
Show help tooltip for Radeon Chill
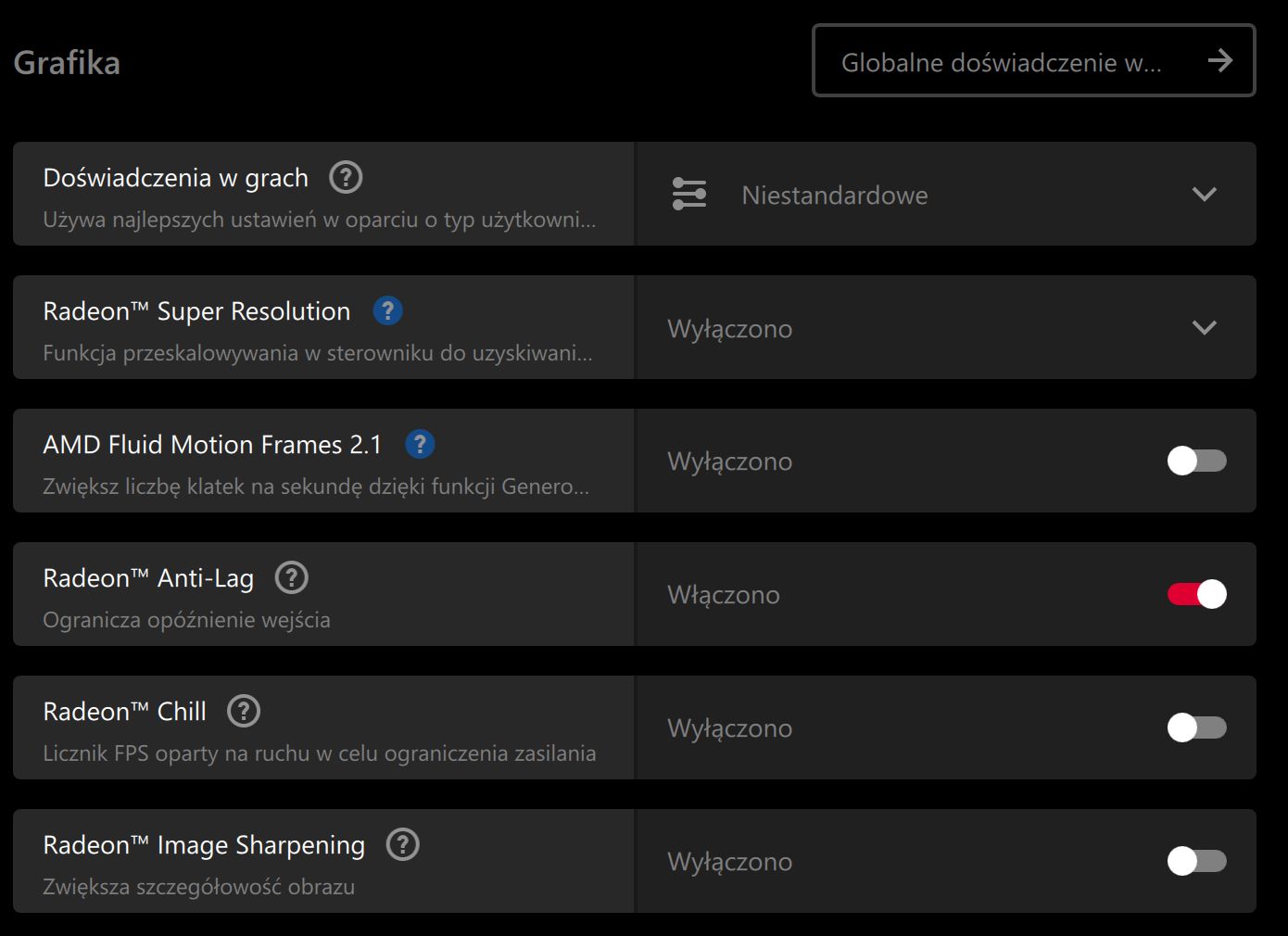tap(244, 711)
